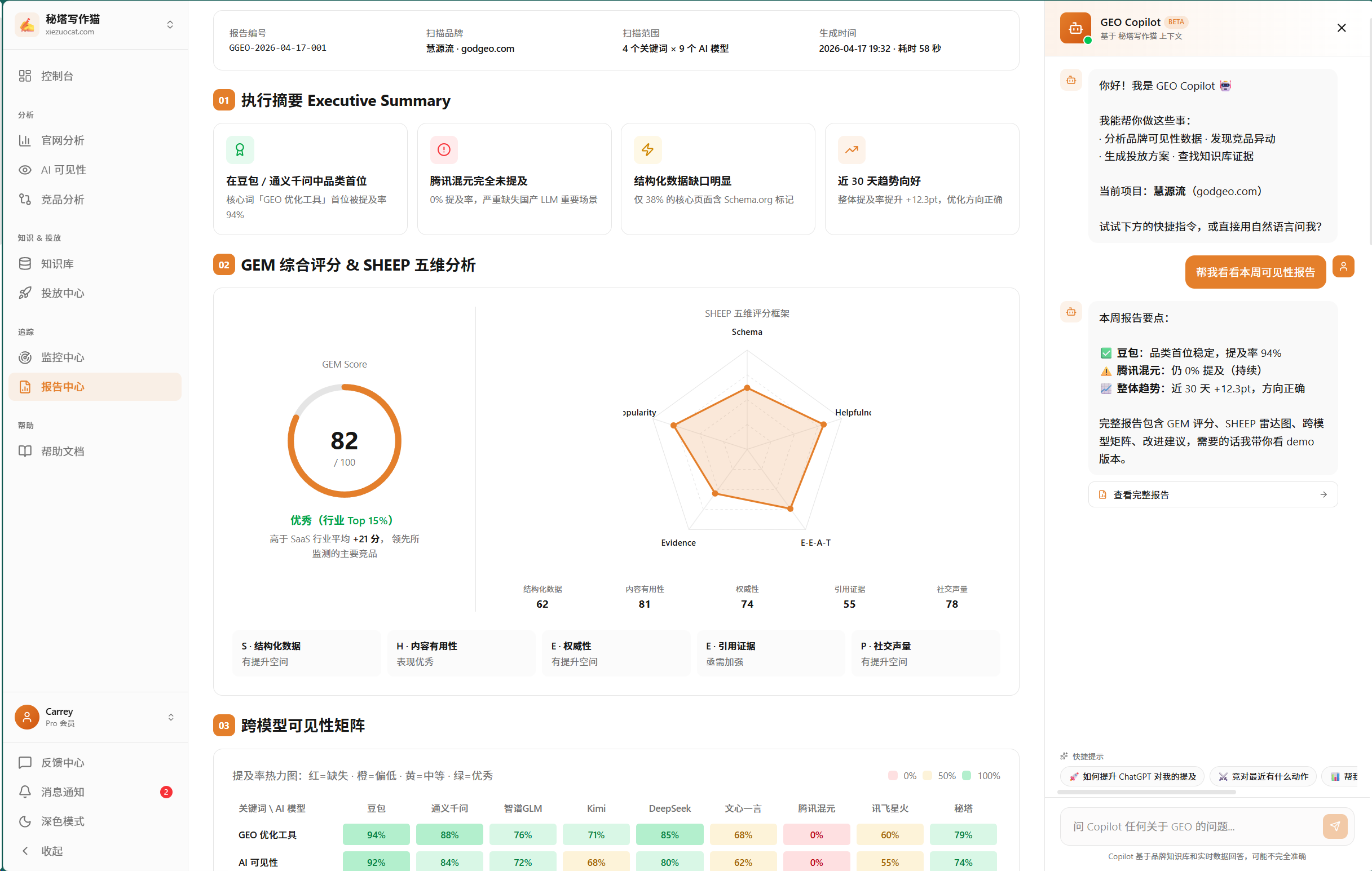Click the GEM Score 82 ring
Viewport: 1372px width, 871px height.
pyautogui.click(x=344, y=440)
